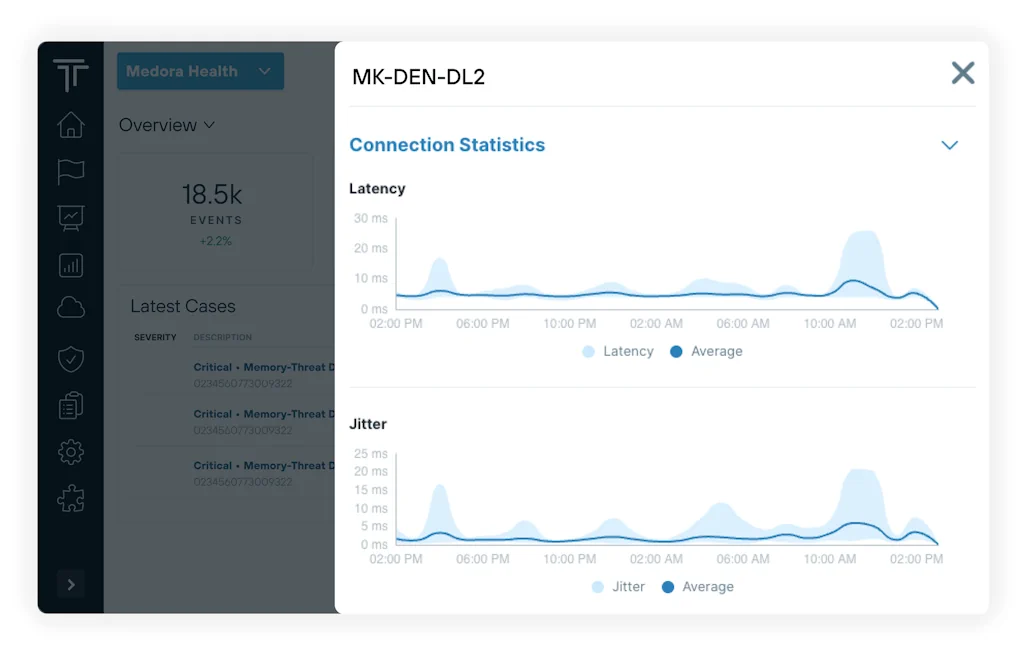The image size is (1024, 648).
Task: Select the clipboard documents icon
Action: pos(70,405)
